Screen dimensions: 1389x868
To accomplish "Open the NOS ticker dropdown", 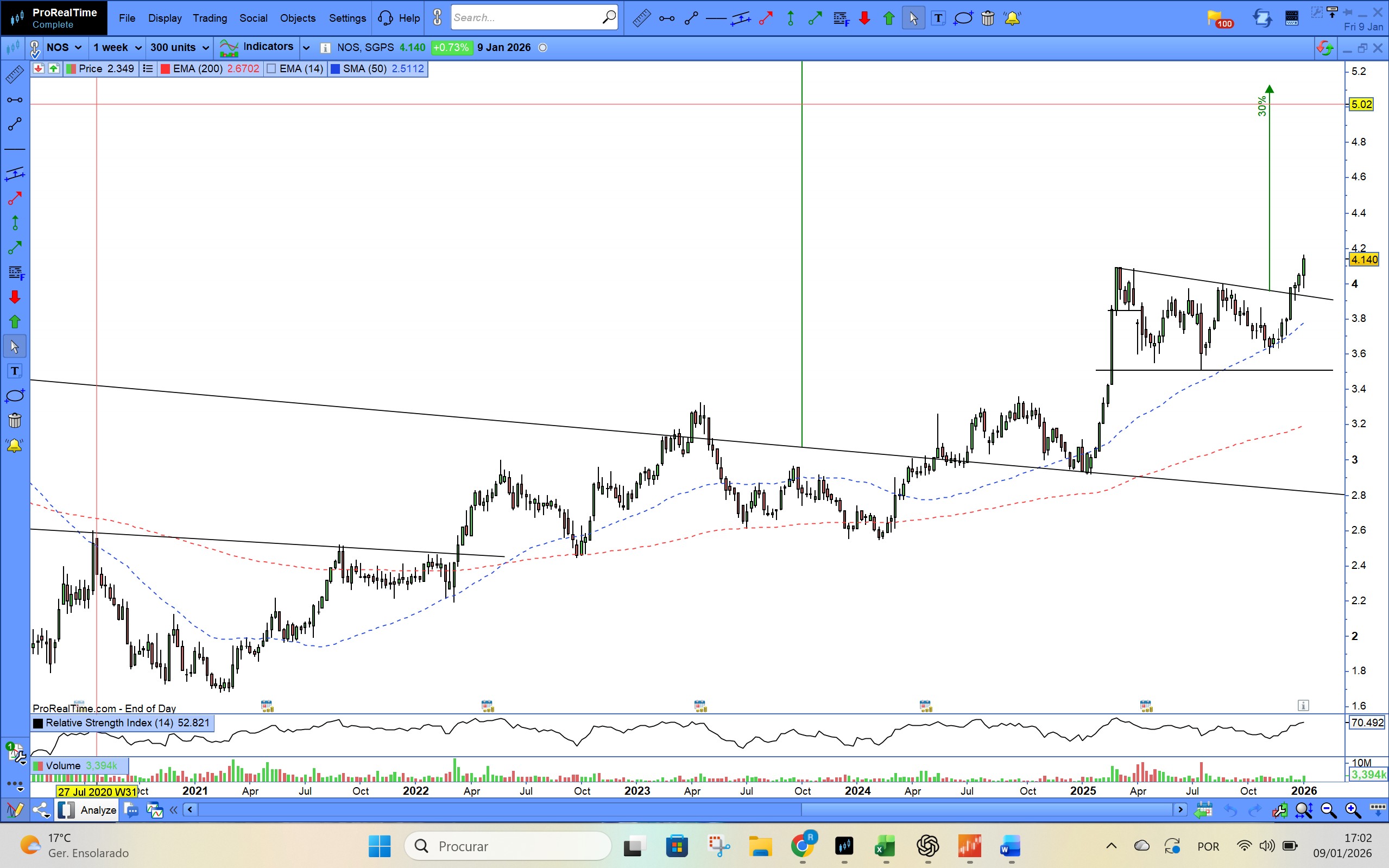I will click(x=63, y=48).
